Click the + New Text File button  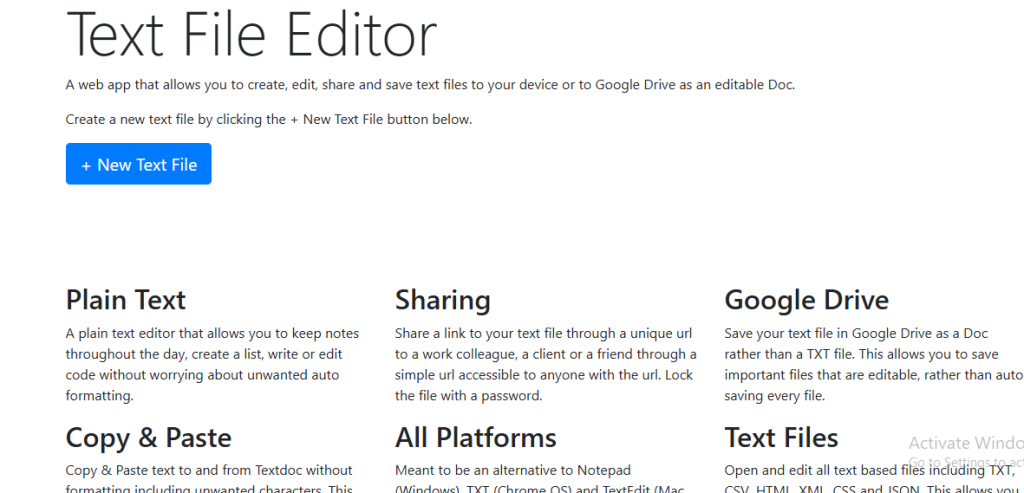click(x=138, y=164)
